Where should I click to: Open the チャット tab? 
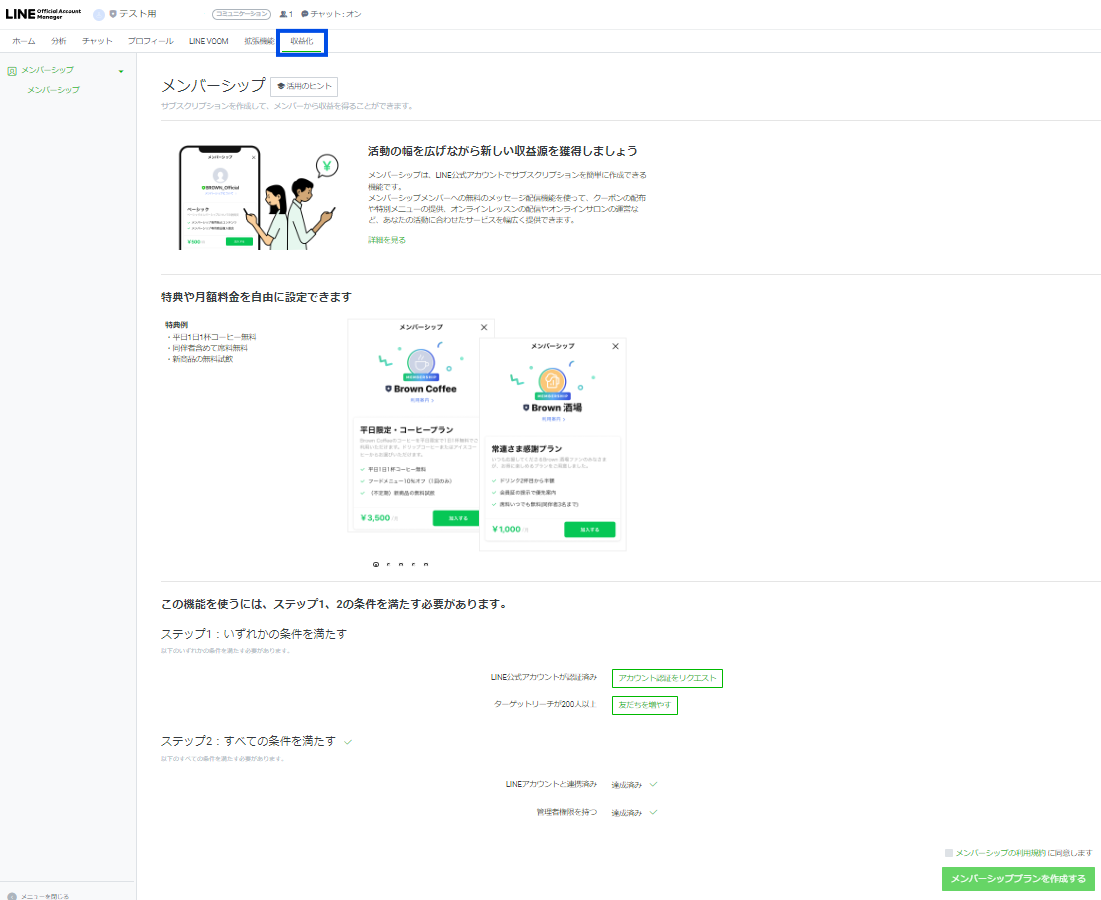[x=97, y=41]
